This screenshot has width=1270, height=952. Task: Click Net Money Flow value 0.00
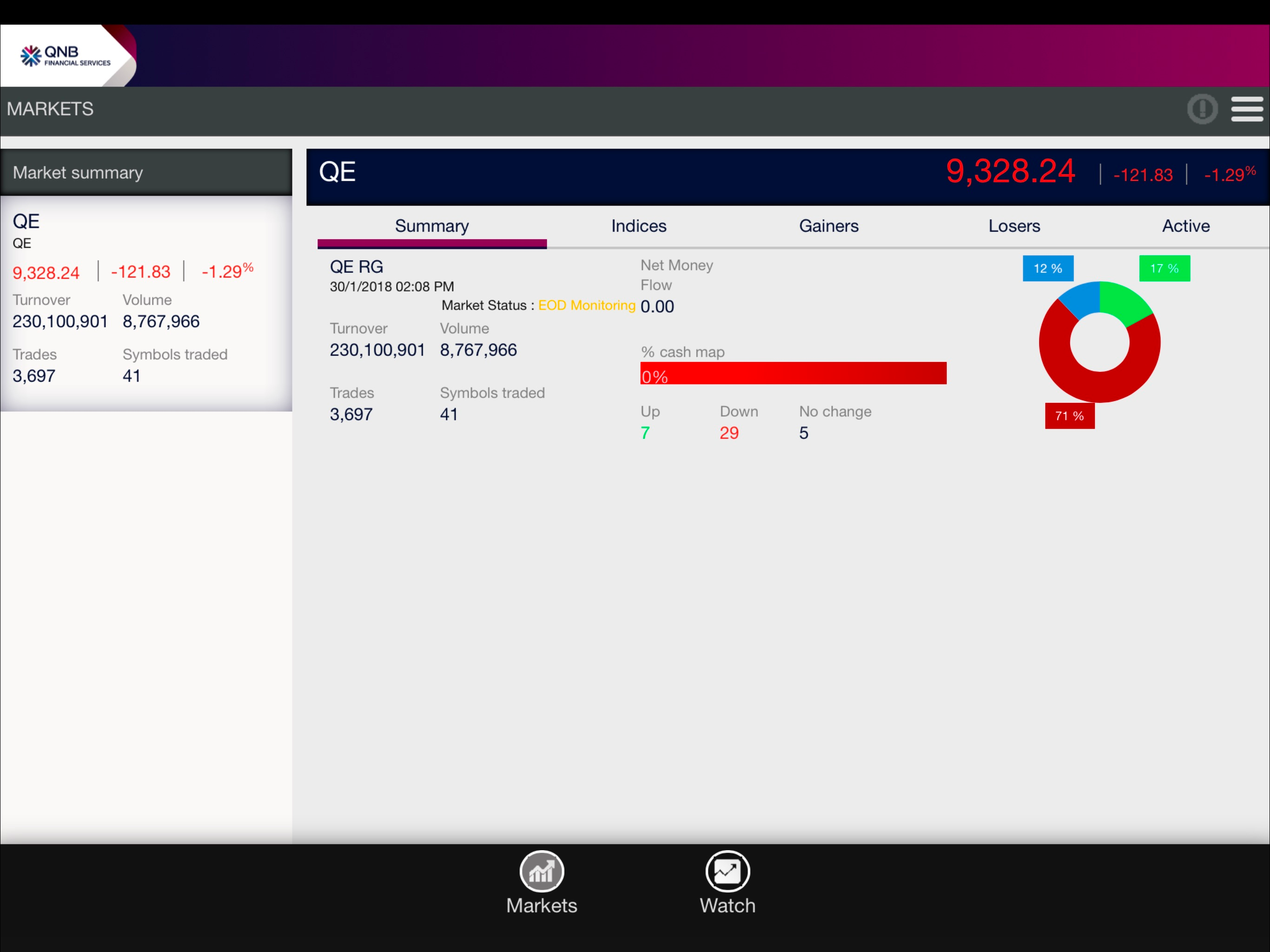click(657, 307)
